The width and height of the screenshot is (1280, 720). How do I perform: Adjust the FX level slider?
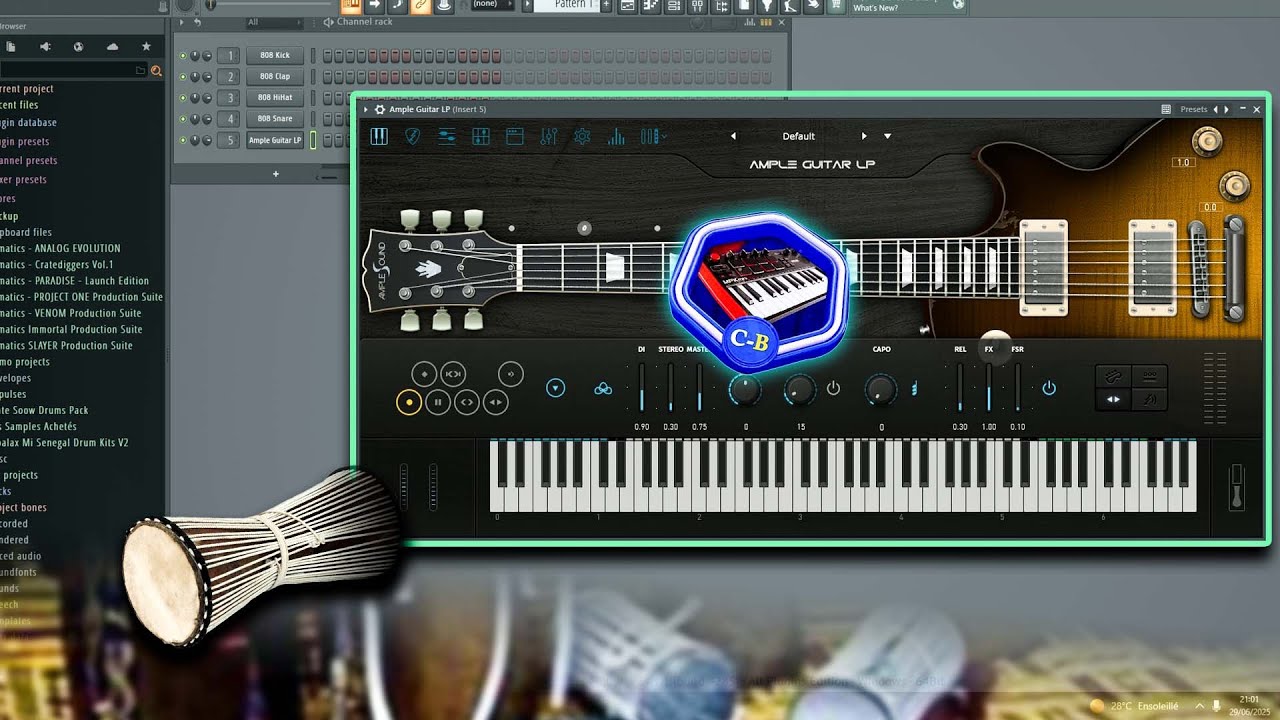point(989,388)
